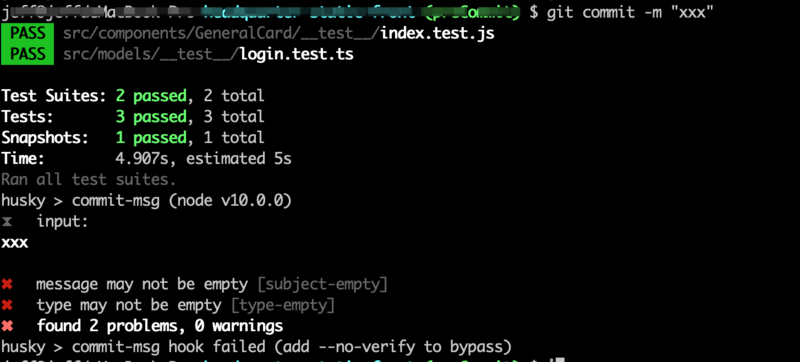Click the src/components/GeneralCard/__test__/ path
Image resolution: width=800 pixels, height=362 pixels.
click(221, 34)
